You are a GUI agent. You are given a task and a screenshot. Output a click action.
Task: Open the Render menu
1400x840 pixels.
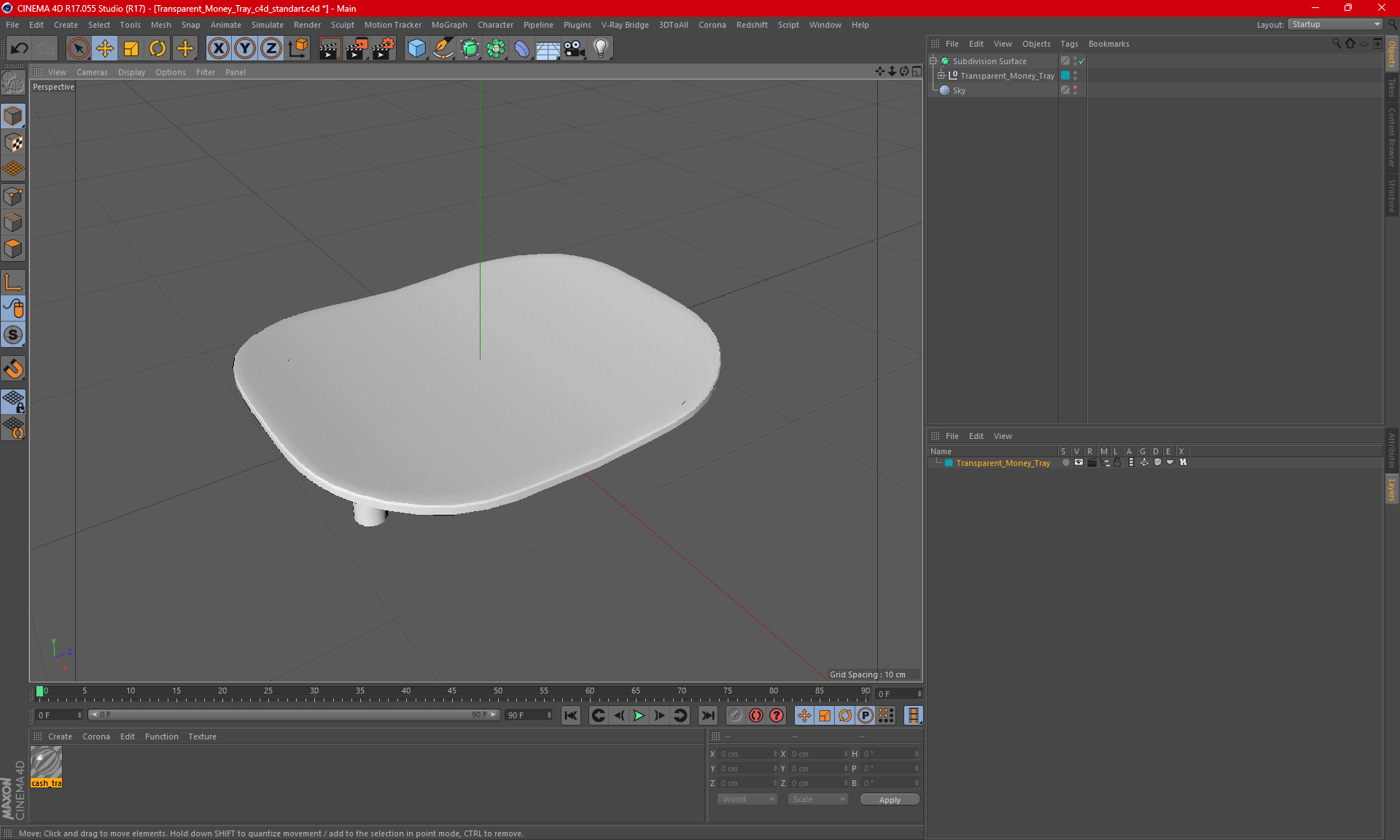tap(307, 25)
